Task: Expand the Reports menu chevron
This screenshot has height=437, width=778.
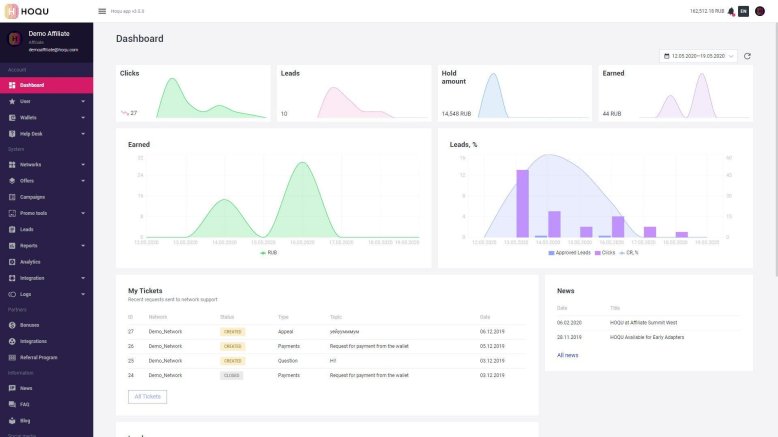Action: coord(83,246)
